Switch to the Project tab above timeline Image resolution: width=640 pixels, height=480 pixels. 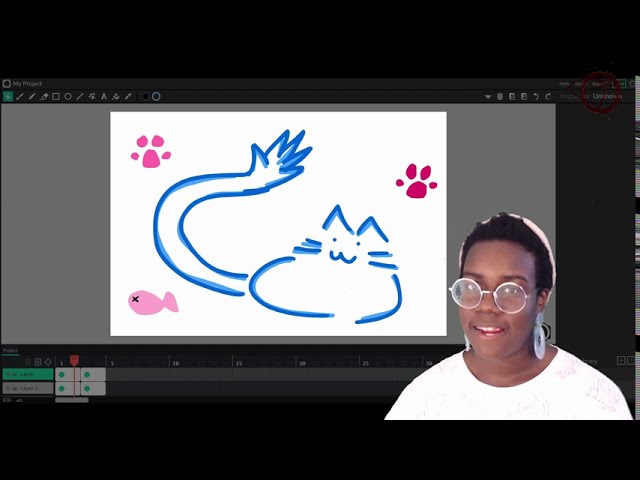coord(10,350)
